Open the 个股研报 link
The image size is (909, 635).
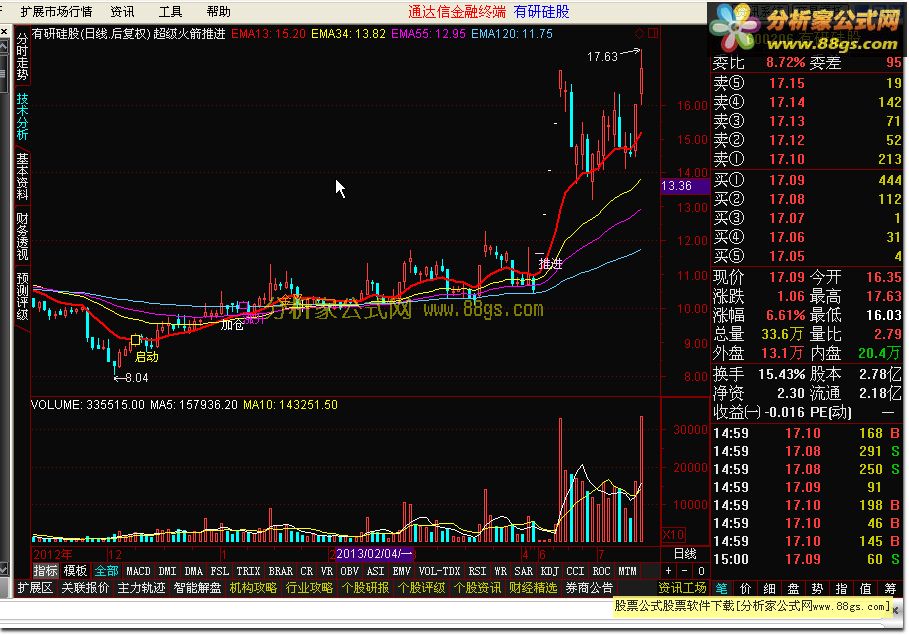(x=365, y=587)
